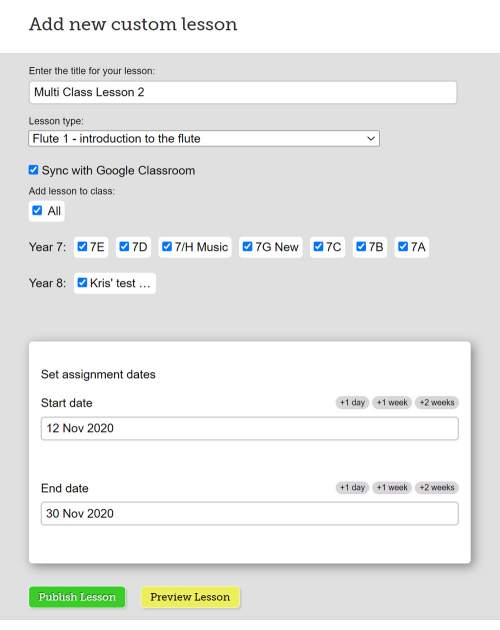
Task: Uncheck the 7E class checkbox
Action: [x=82, y=246]
